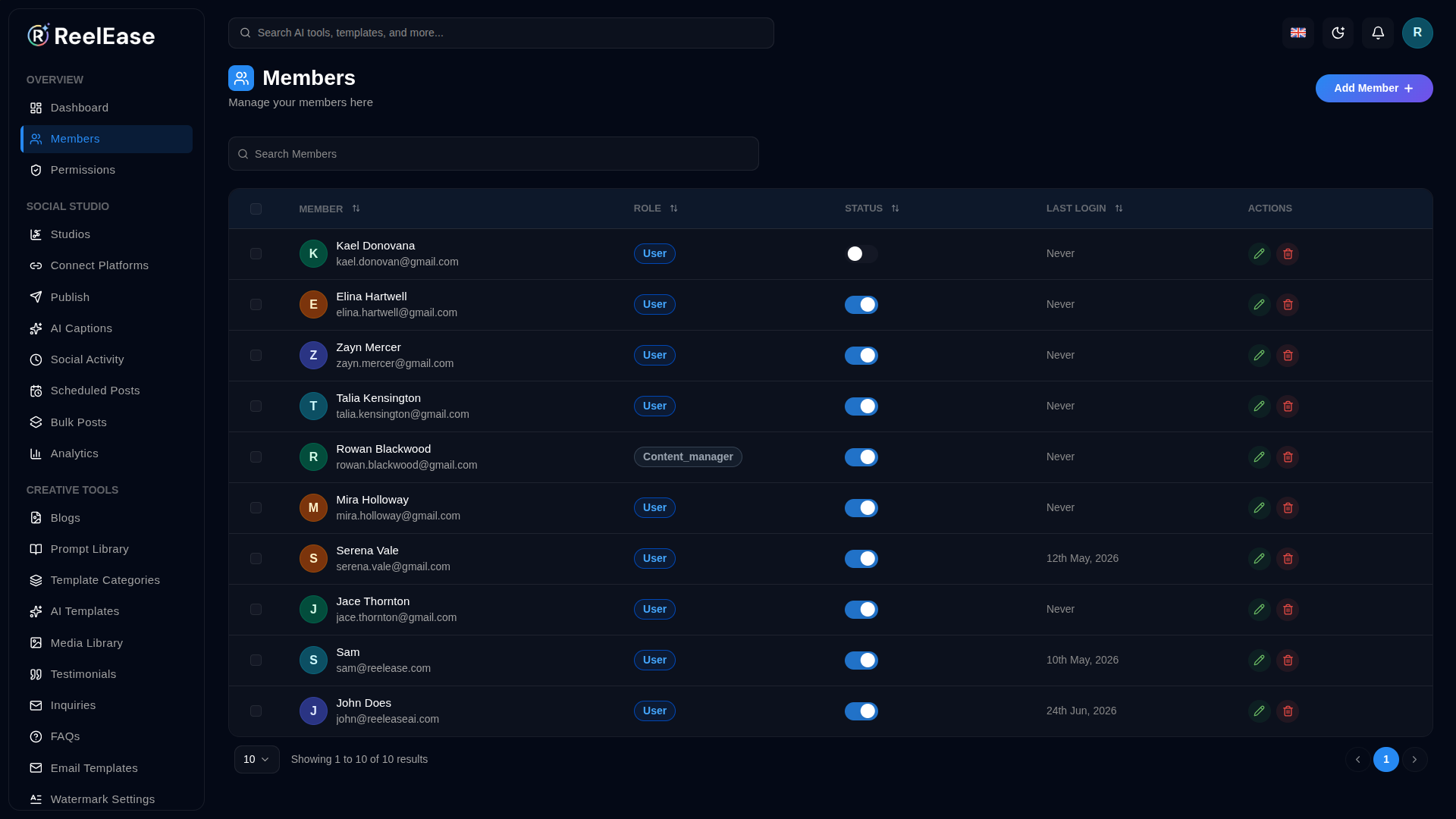Screen dimensions: 1456x819
Task: Check the select-all checkbox in table header
Action: click(256, 209)
